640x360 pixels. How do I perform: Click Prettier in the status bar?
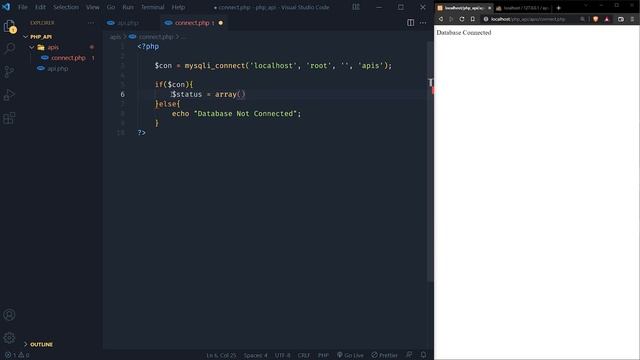tap(384, 355)
